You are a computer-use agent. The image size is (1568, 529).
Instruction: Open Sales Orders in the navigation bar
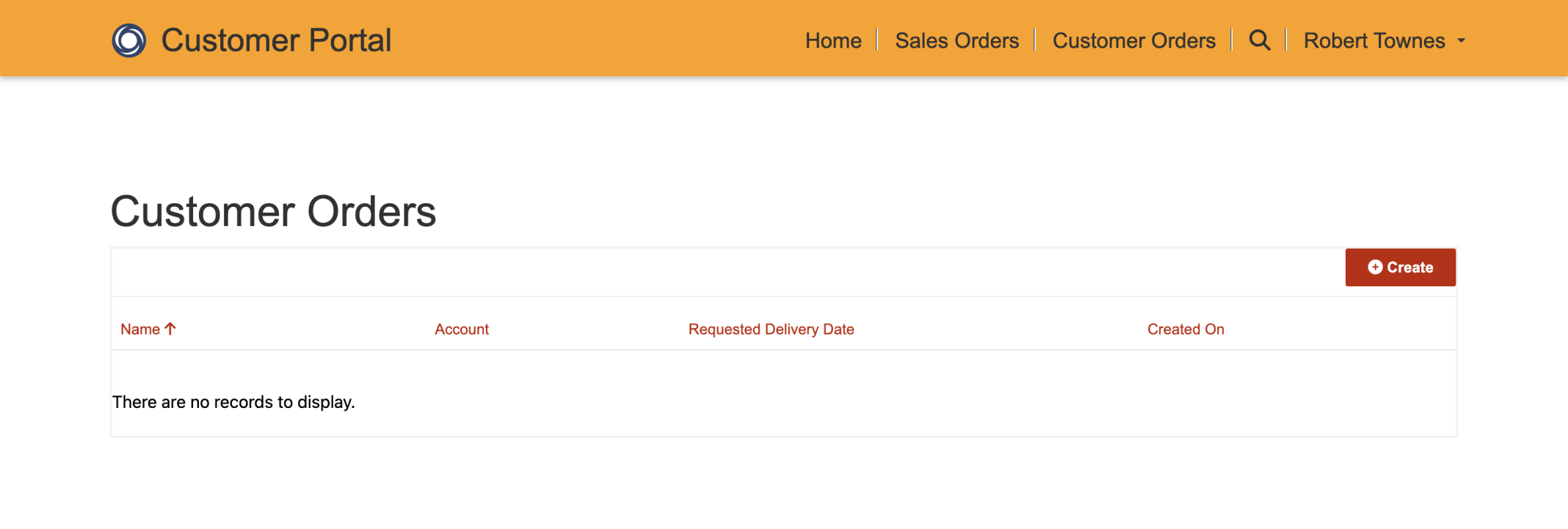point(957,41)
